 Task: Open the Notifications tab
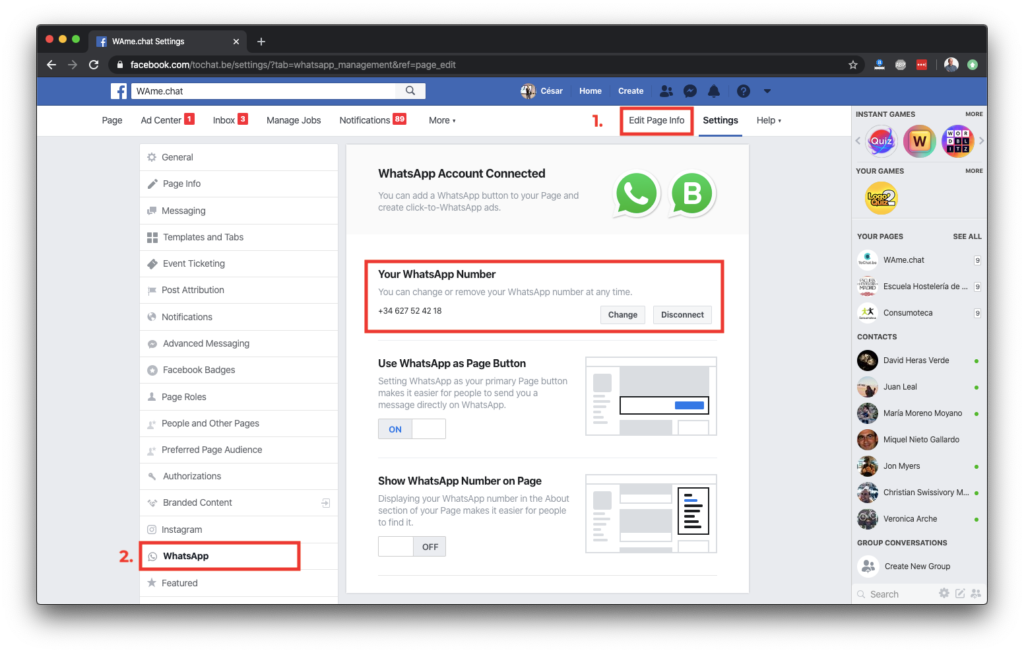click(372, 120)
